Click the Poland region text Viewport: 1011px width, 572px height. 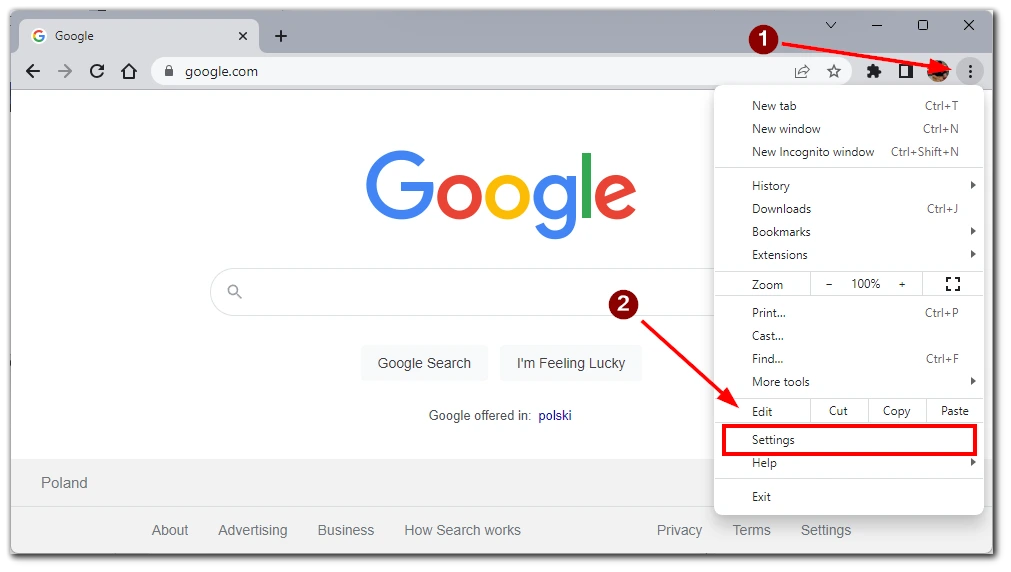(64, 483)
